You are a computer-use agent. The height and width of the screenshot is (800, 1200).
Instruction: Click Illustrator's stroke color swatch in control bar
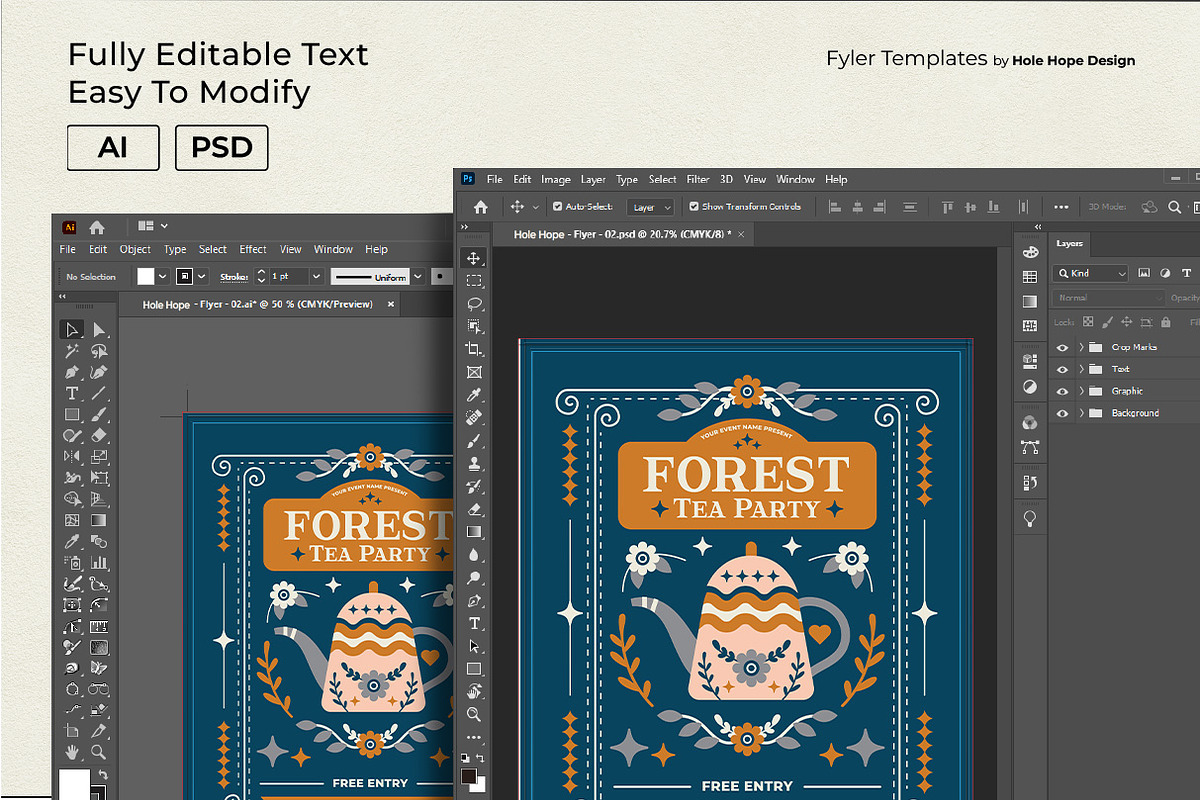coord(185,276)
